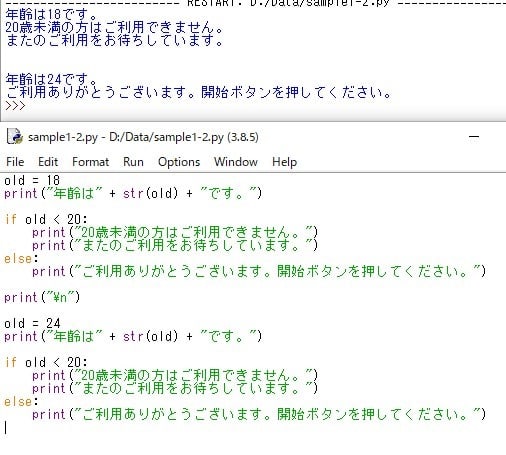Open the File menu
This screenshot has height=455, width=506.
tap(15, 162)
